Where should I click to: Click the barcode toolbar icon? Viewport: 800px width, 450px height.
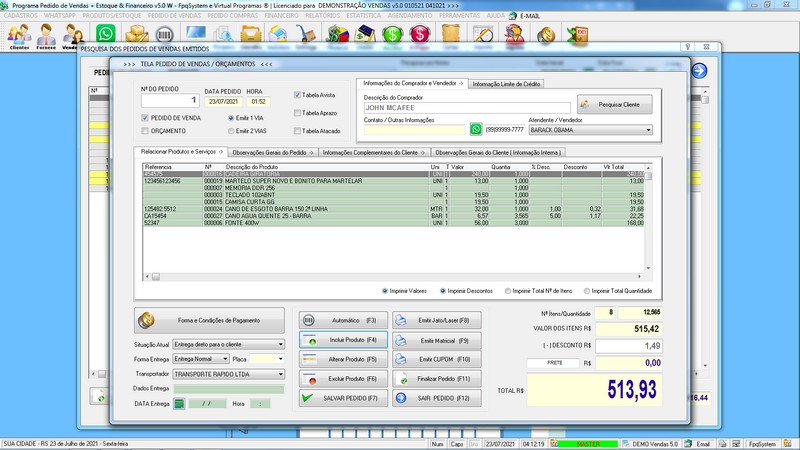click(164, 34)
